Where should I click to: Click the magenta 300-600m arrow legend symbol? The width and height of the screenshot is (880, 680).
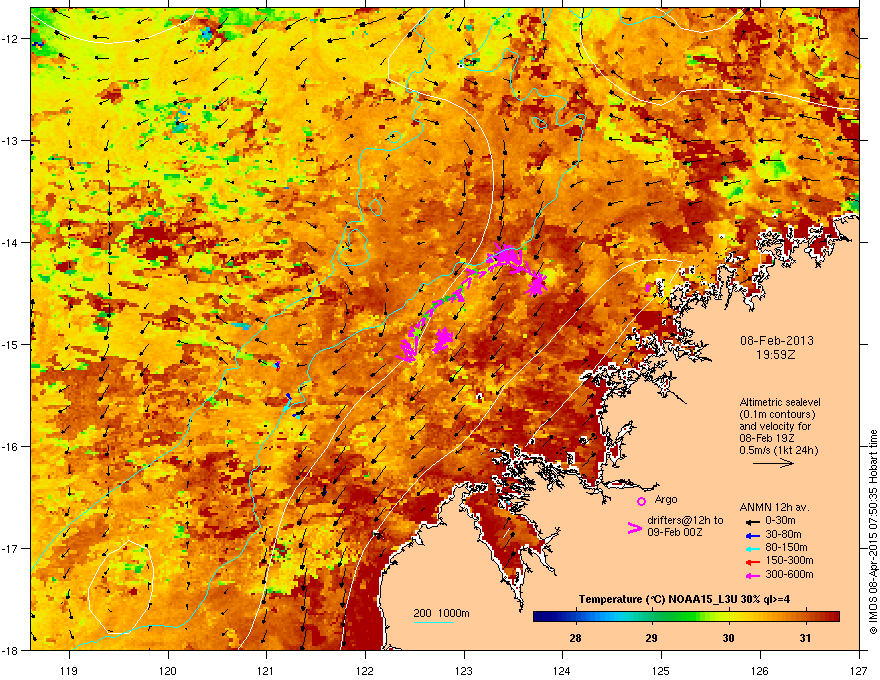pyautogui.click(x=753, y=575)
